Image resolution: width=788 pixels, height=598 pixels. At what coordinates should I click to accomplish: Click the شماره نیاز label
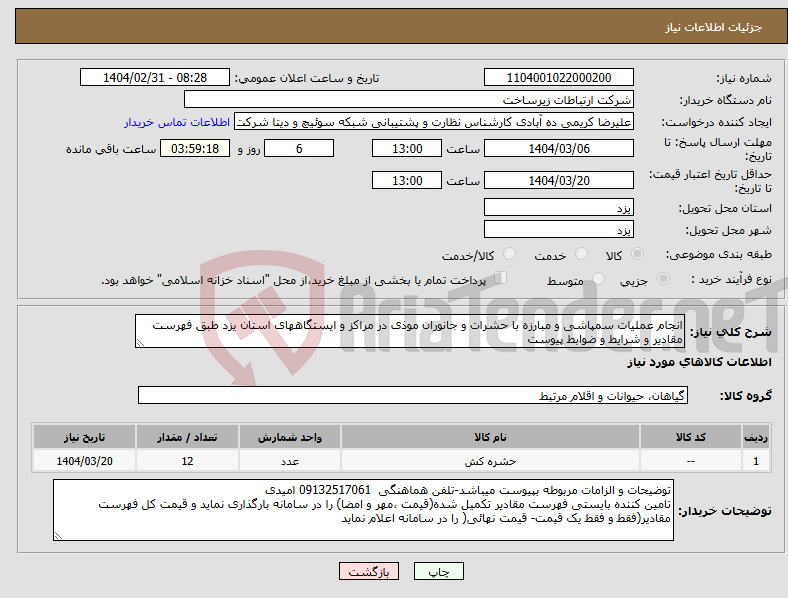744,78
